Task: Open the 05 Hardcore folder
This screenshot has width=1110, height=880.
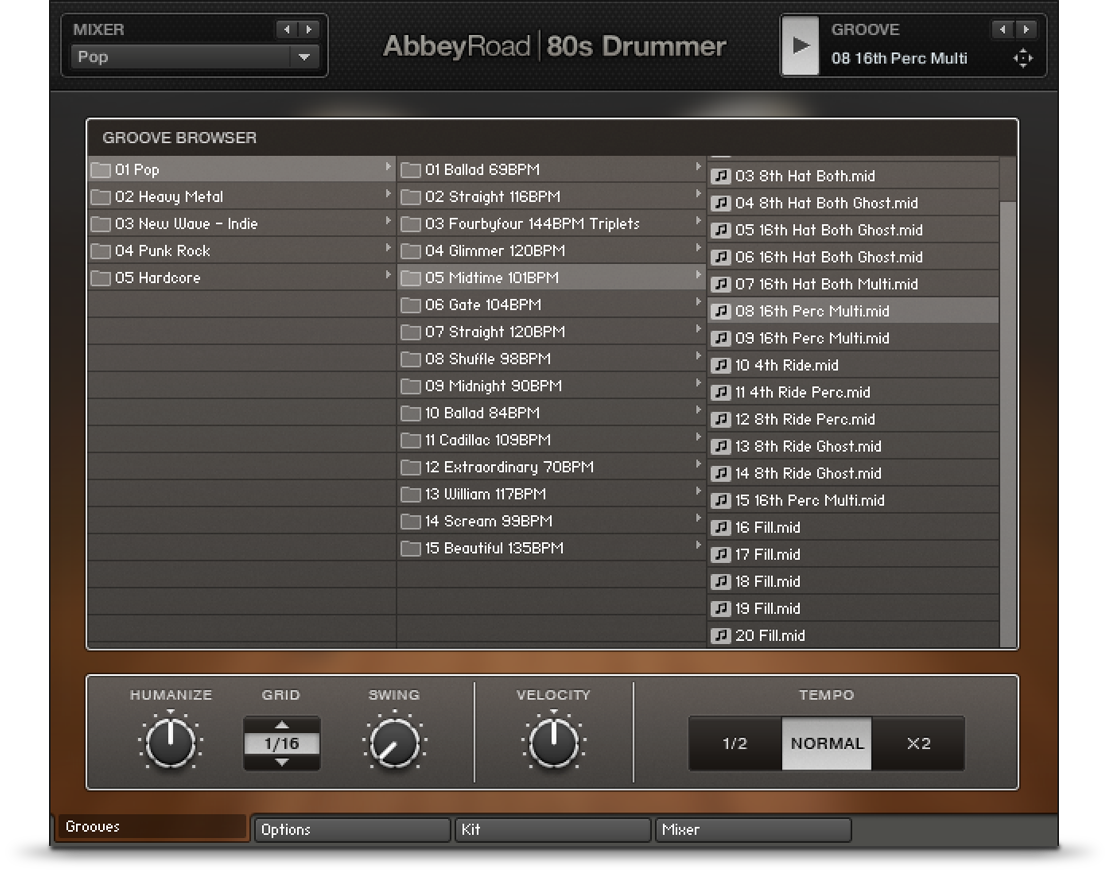Action: pyautogui.click(x=241, y=278)
